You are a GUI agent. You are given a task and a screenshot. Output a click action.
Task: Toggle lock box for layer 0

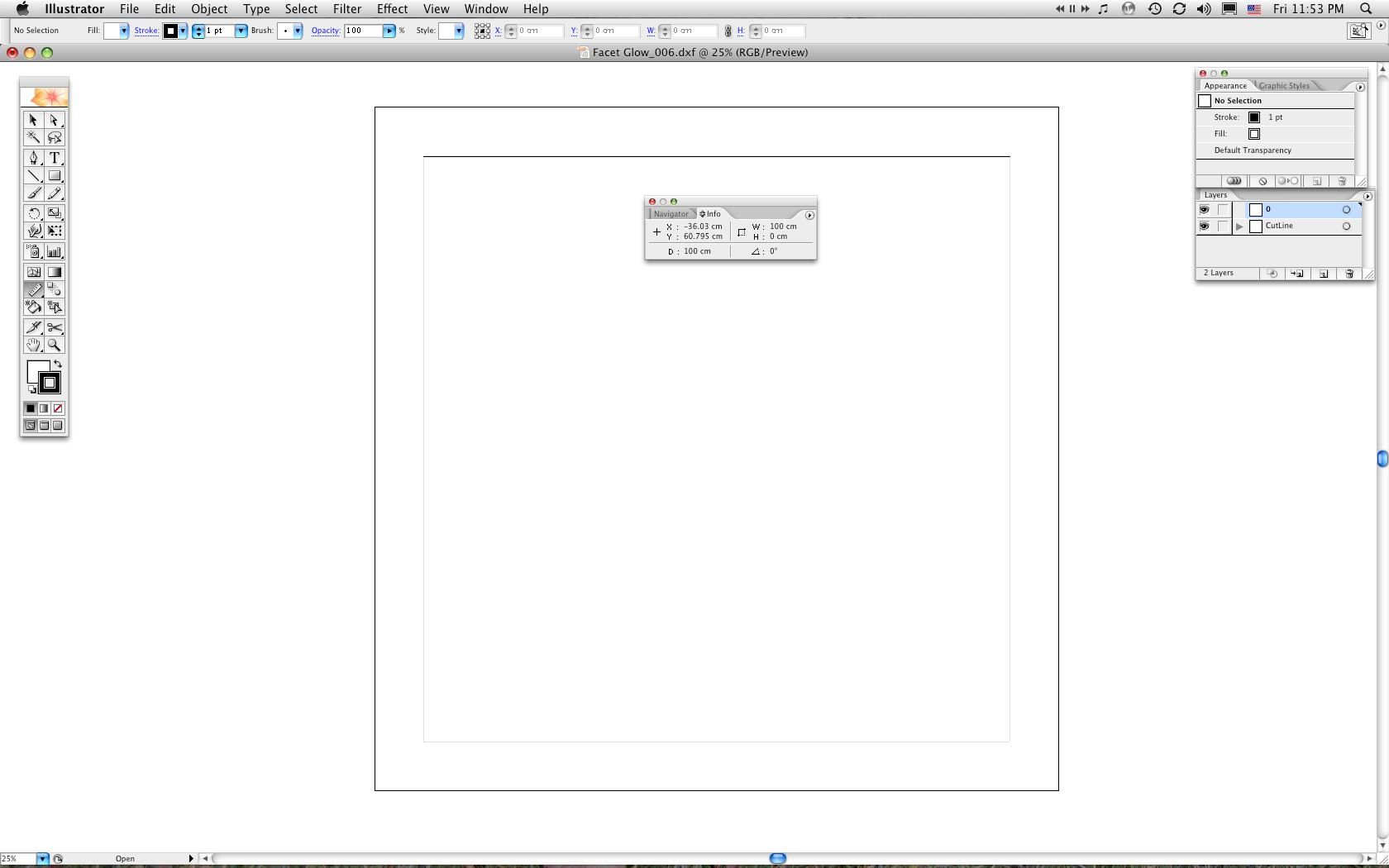click(1224, 210)
